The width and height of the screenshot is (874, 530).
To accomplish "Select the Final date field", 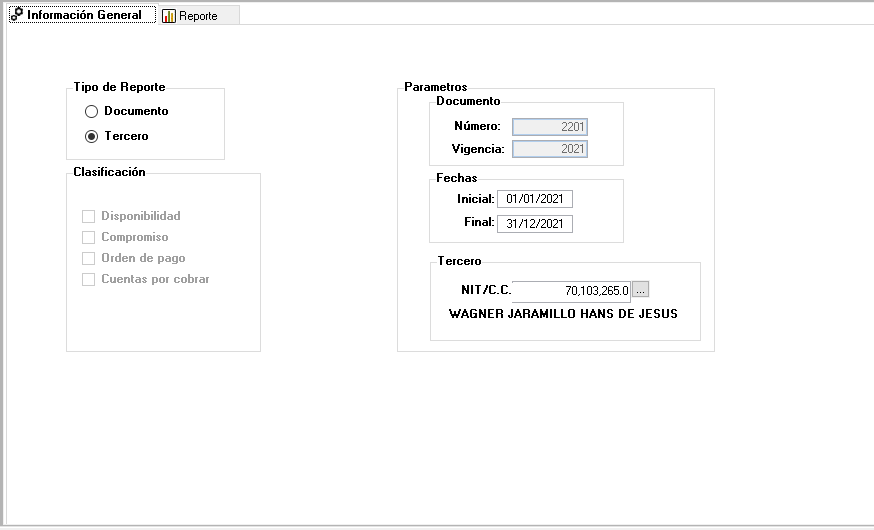I will 534,224.
